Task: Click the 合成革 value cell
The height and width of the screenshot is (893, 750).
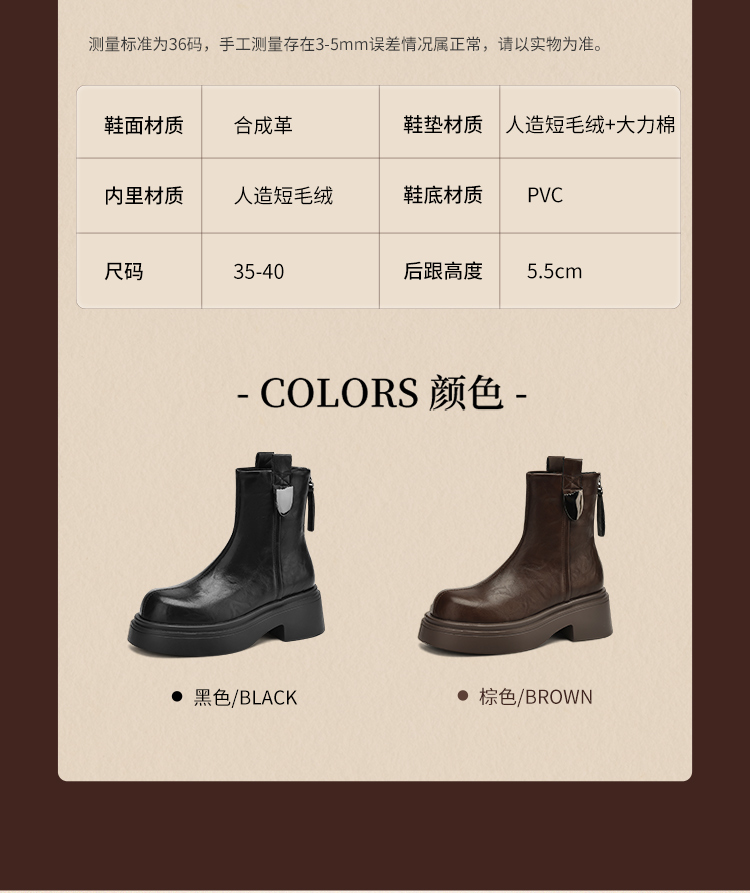Action: pyautogui.click(x=290, y=122)
